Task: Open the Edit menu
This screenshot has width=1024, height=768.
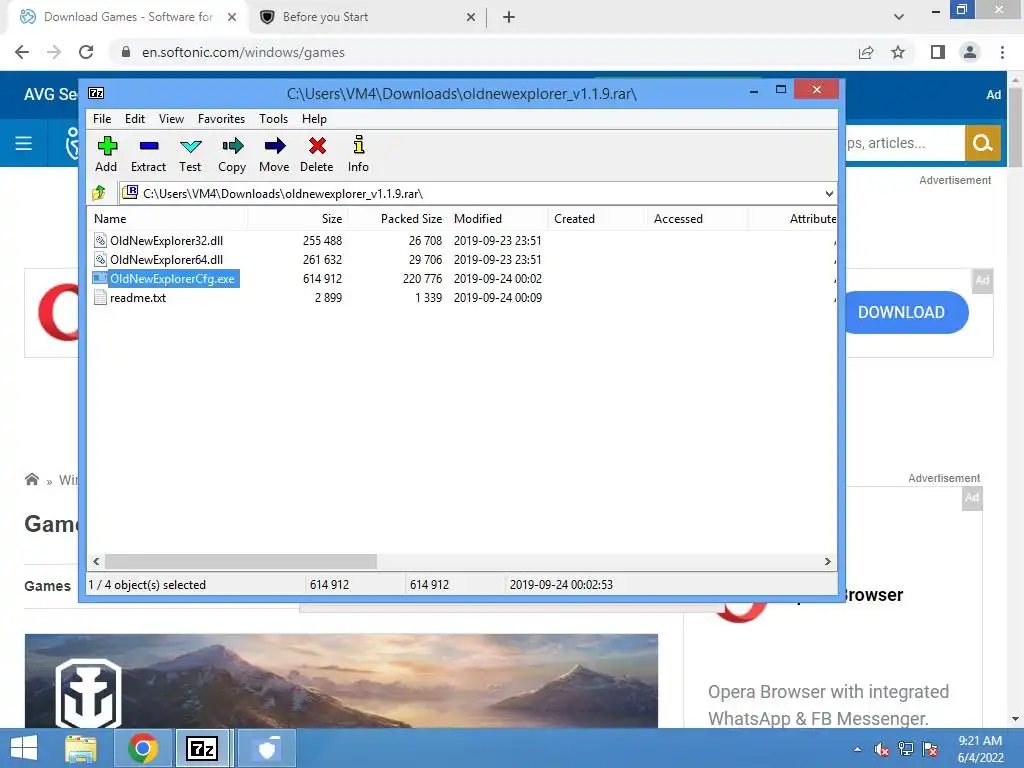Action: [x=135, y=119]
